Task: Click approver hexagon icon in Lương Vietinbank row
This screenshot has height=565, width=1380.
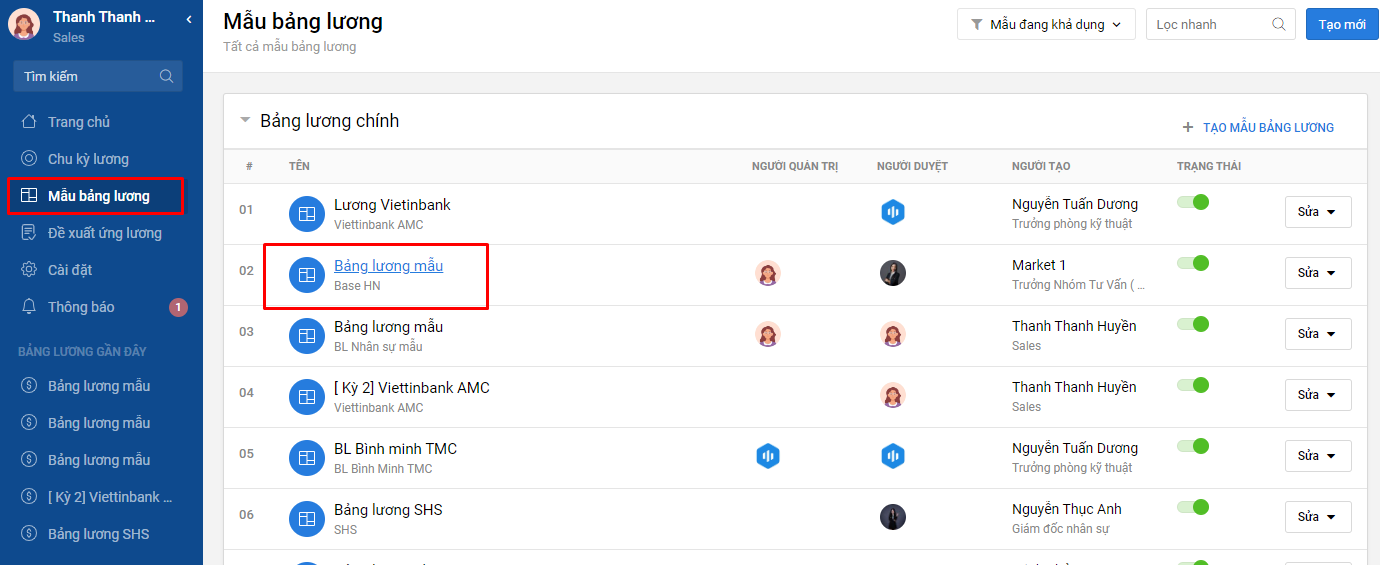Action: (893, 212)
